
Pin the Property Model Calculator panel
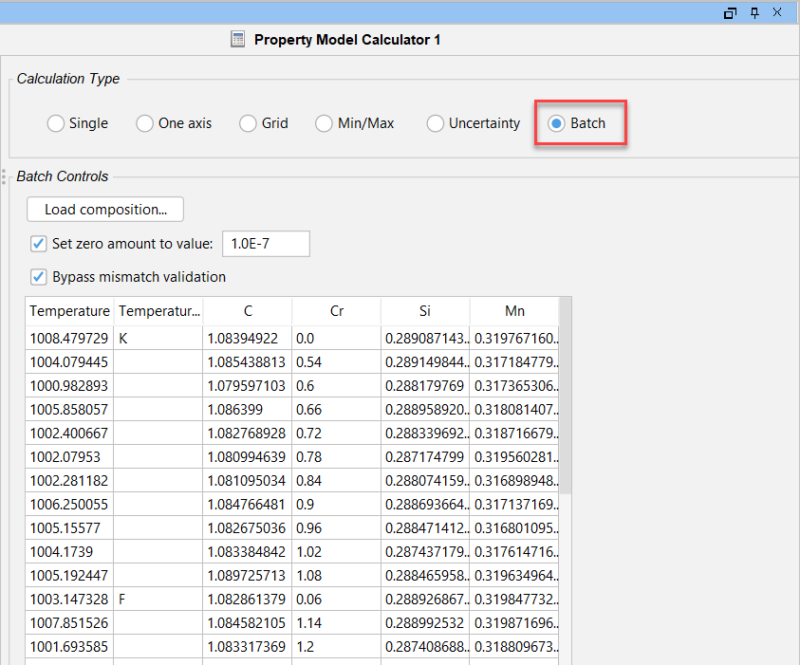pos(754,13)
